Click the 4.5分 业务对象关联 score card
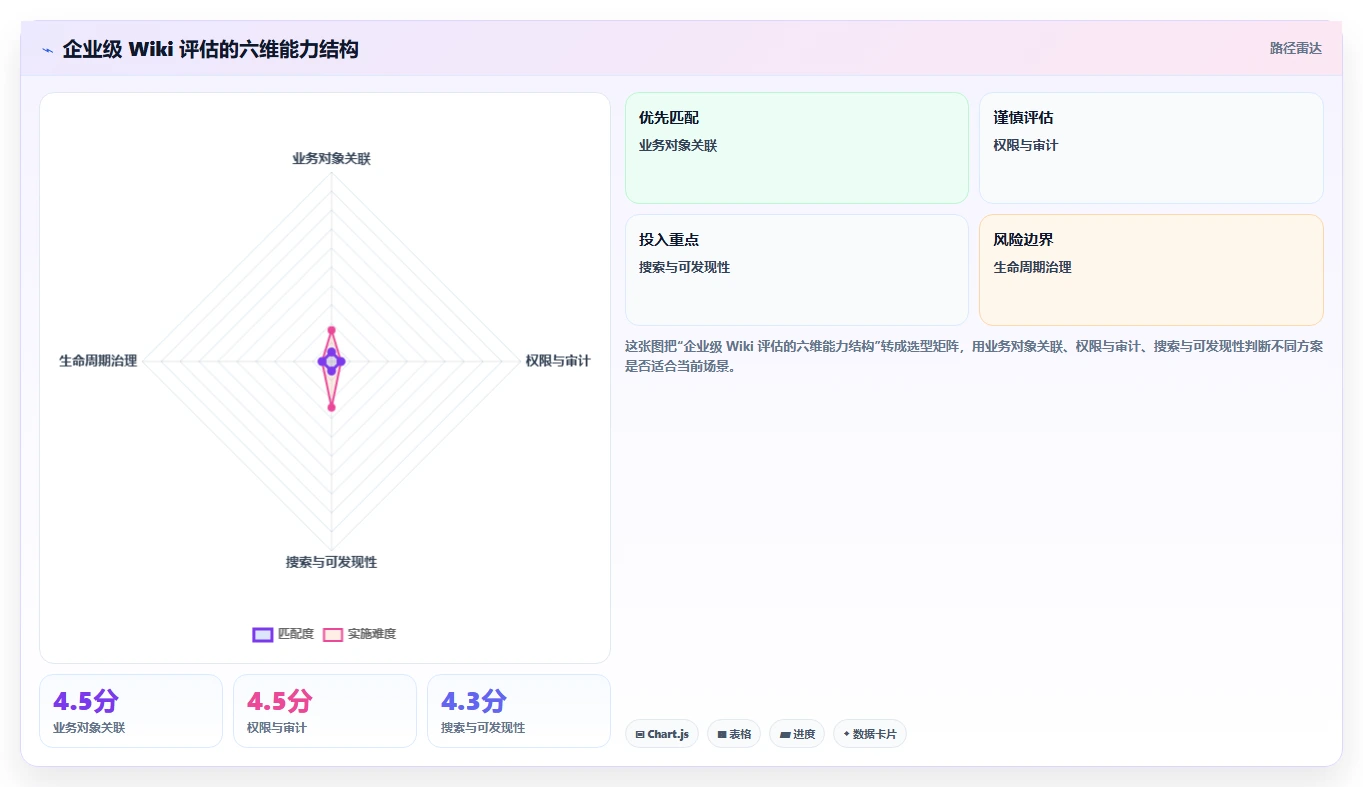Viewport: 1363px width, 787px height. [x=131, y=711]
